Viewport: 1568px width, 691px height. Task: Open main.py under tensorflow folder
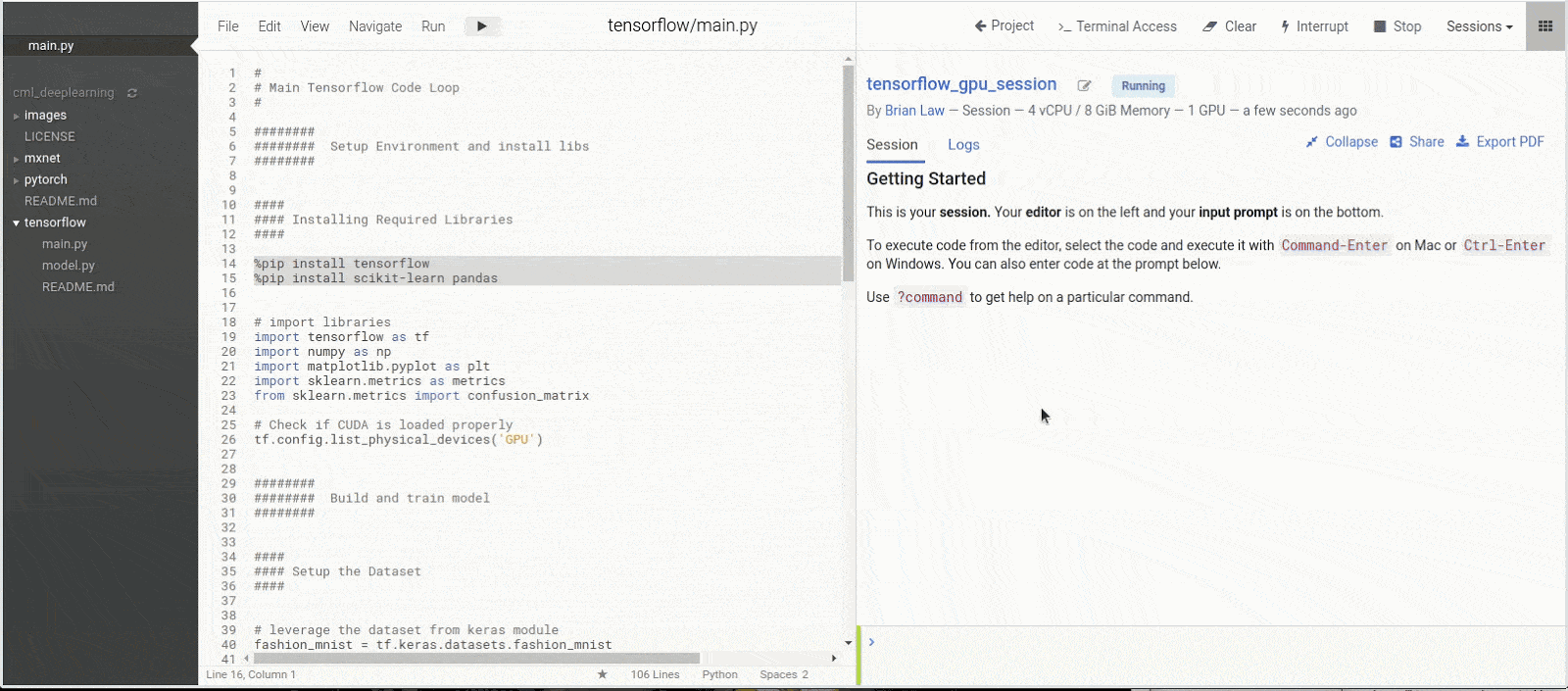click(65, 244)
